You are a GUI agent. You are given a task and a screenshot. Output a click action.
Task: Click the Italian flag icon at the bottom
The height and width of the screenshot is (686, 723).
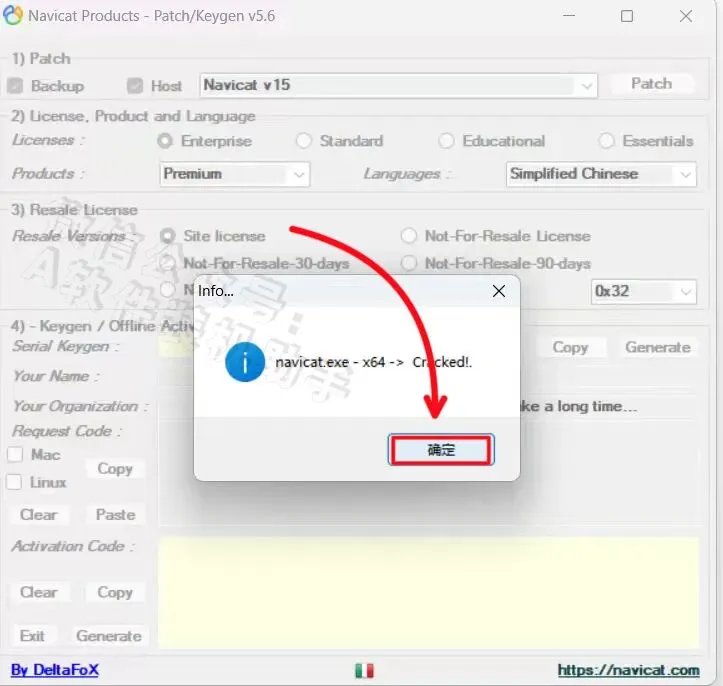click(x=364, y=670)
